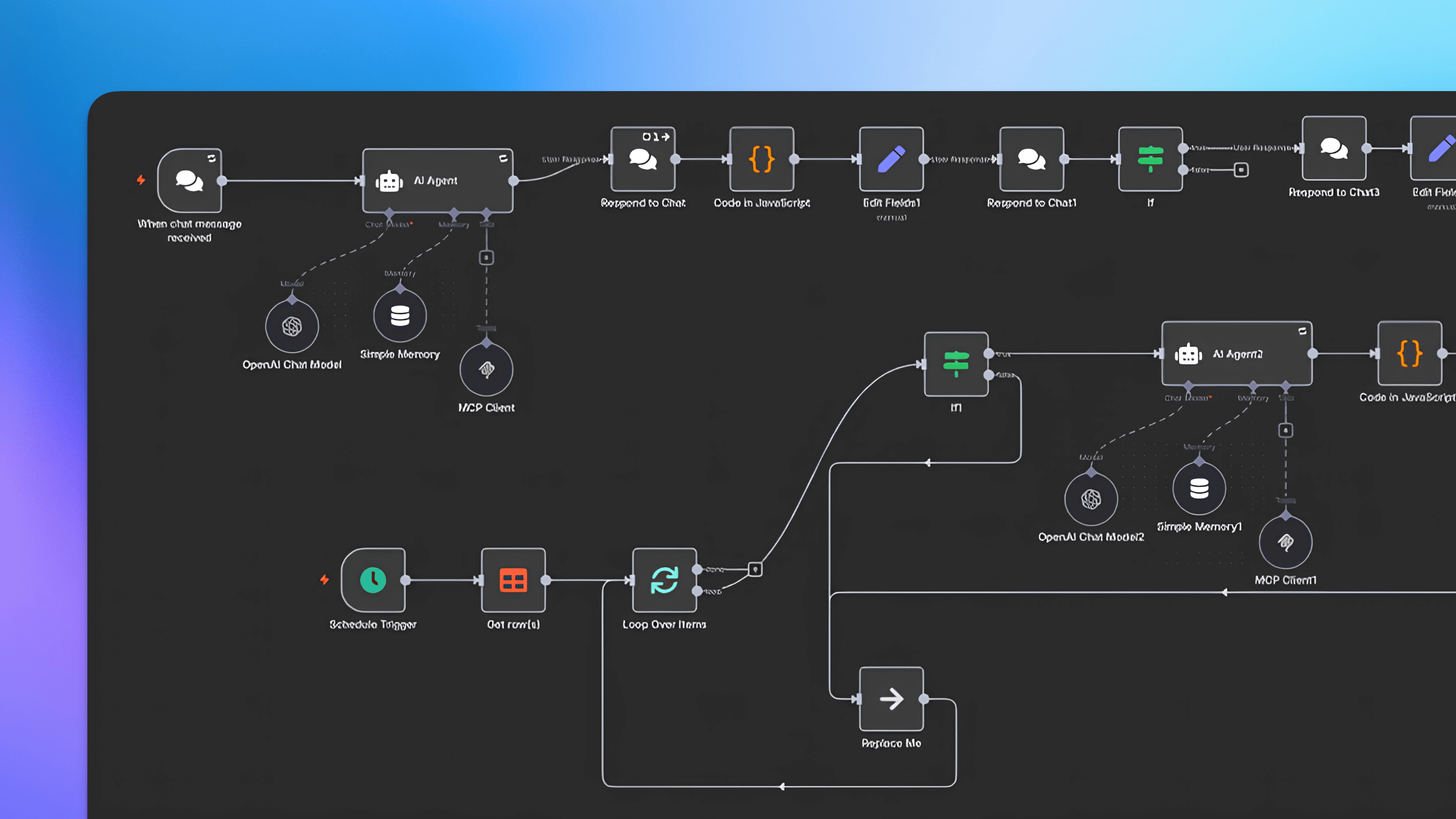Open the If1 node near Loop Over Items
The width and height of the screenshot is (1456, 819).
point(956,364)
